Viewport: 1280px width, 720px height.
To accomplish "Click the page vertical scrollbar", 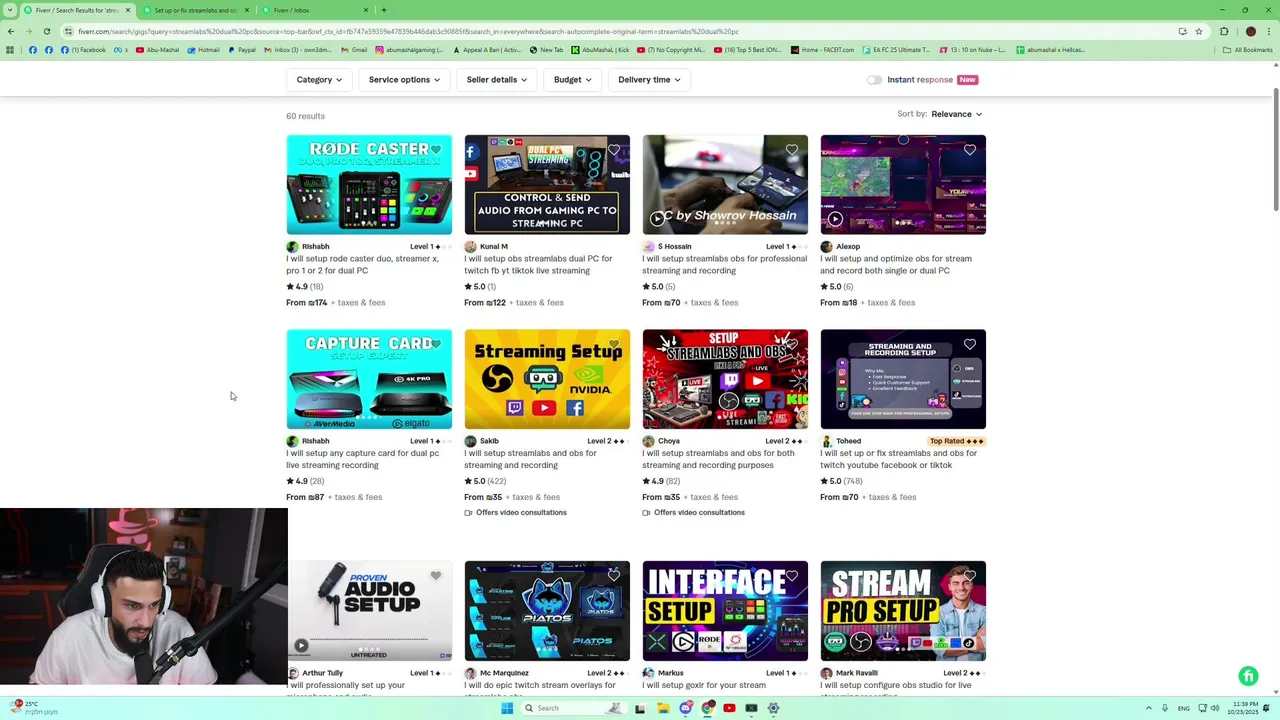I will (x=1275, y=150).
